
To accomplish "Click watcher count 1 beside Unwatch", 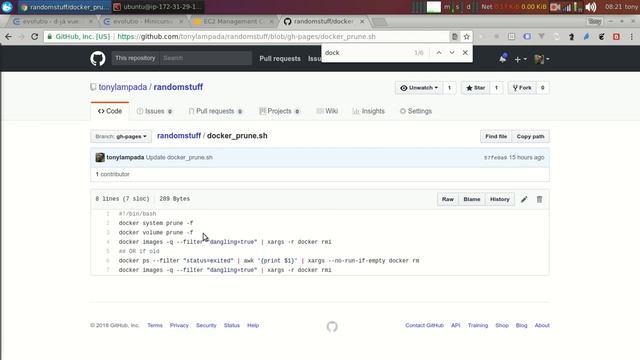I will tap(449, 88).
